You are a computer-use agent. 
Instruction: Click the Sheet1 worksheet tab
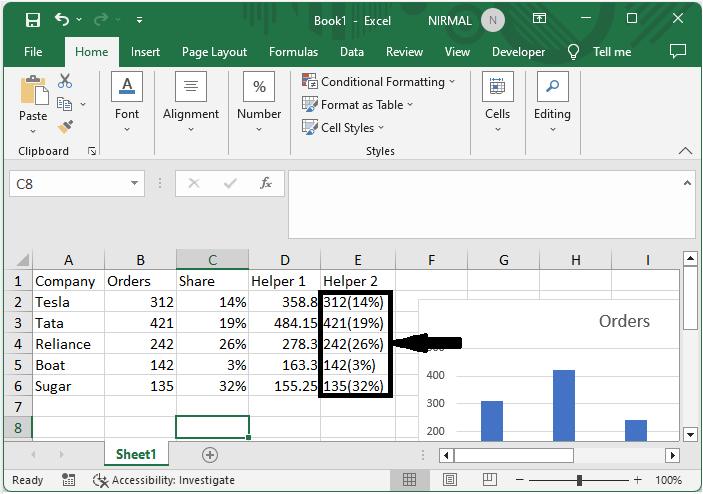136,454
